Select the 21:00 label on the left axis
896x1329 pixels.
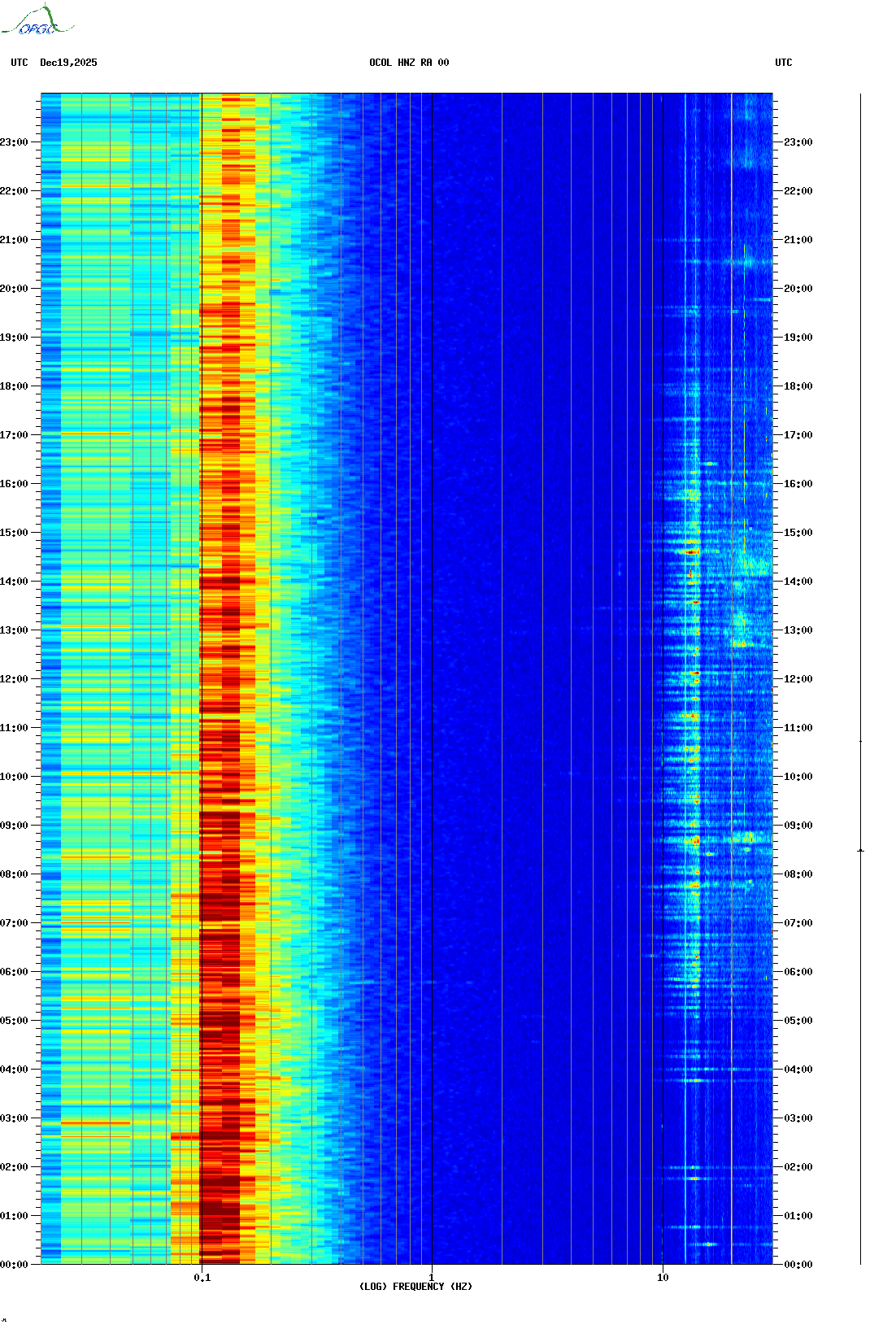click(x=14, y=240)
